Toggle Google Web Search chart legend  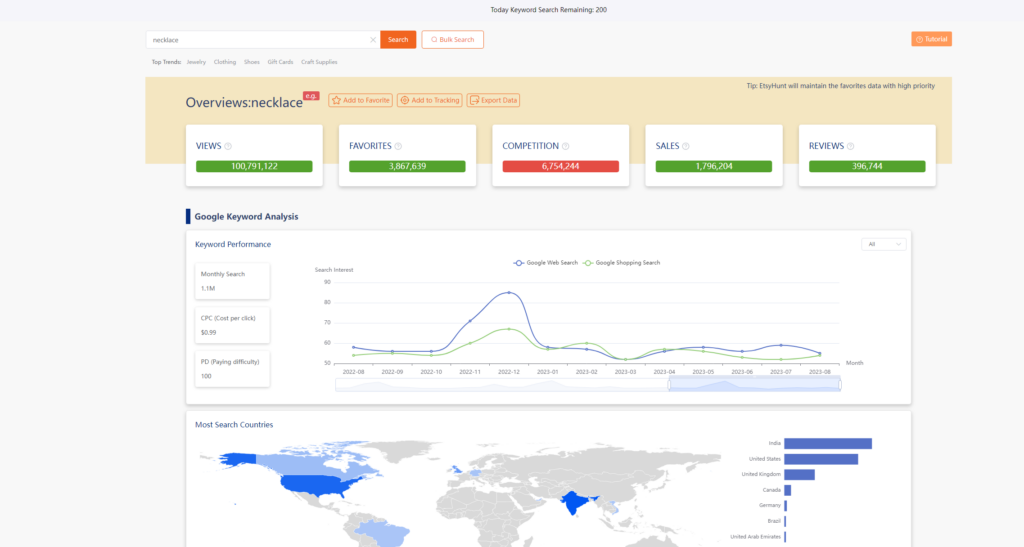[x=546, y=262]
